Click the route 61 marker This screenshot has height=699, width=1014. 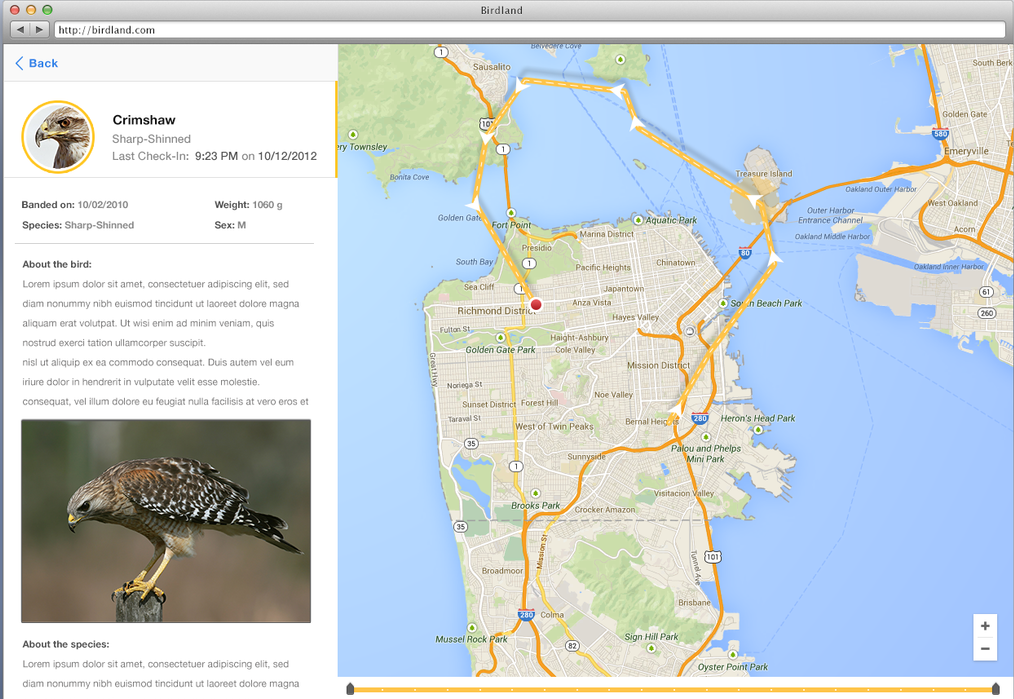(986, 292)
